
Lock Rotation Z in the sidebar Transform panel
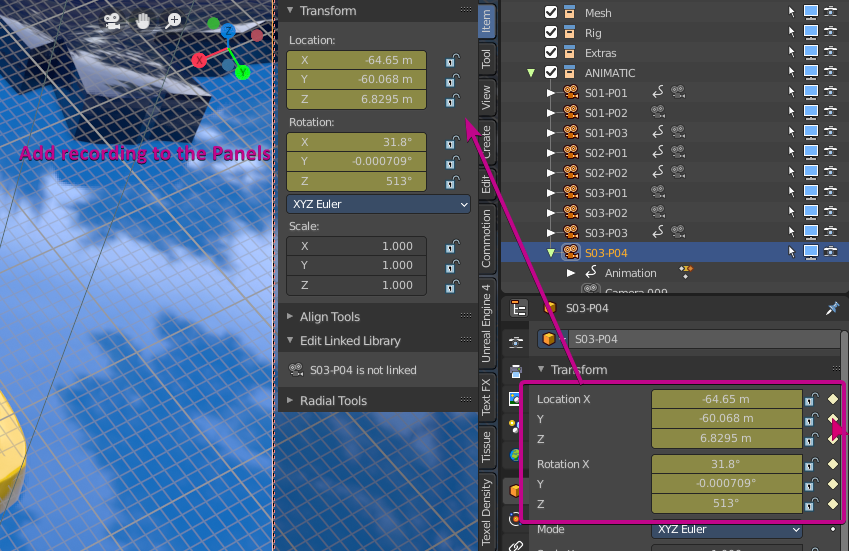pyautogui.click(x=452, y=182)
